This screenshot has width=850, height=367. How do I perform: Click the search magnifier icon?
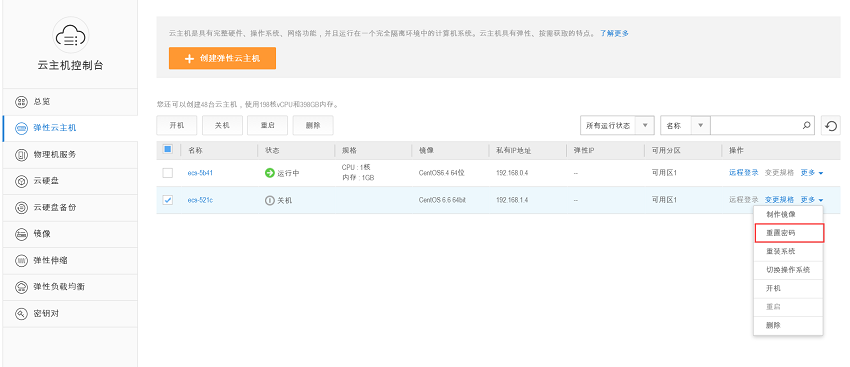(x=807, y=125)
